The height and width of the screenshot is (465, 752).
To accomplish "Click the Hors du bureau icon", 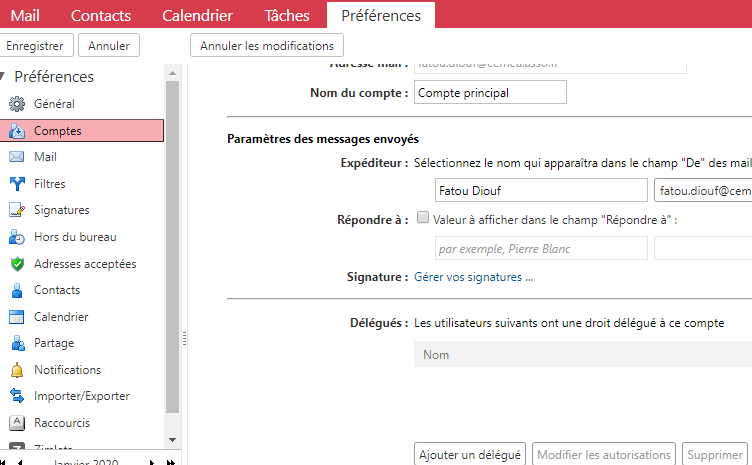I will 16,237.
